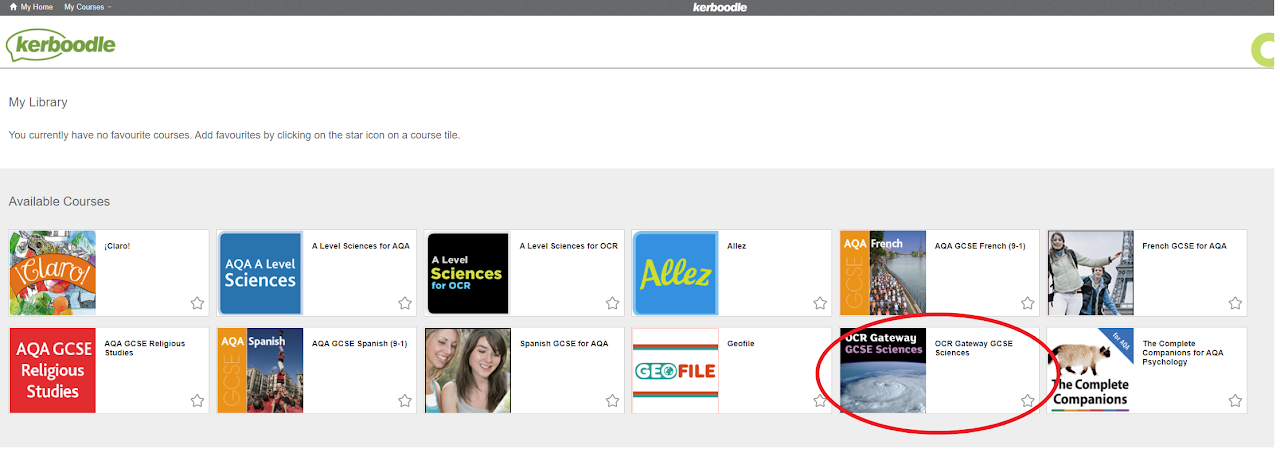The width and height of the screenshot is (1280, 466).
Task: Click the A Level Sciences for OCR title
Action: coord(569,246)
